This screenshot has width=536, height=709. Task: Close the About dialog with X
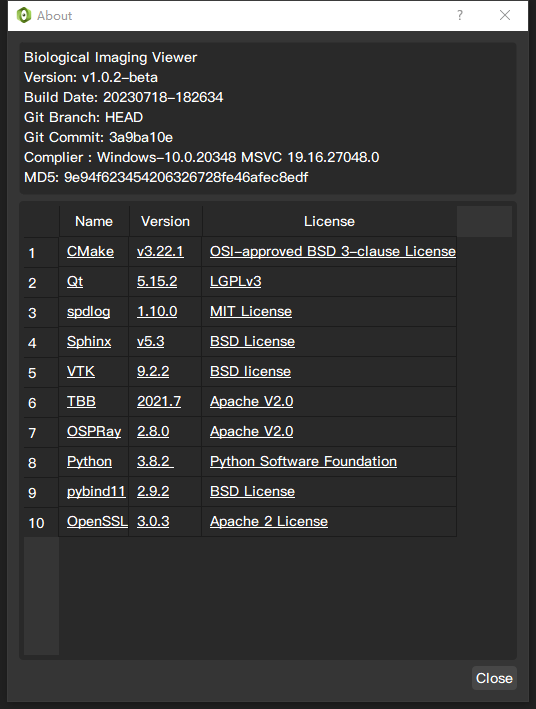point(505,15)
